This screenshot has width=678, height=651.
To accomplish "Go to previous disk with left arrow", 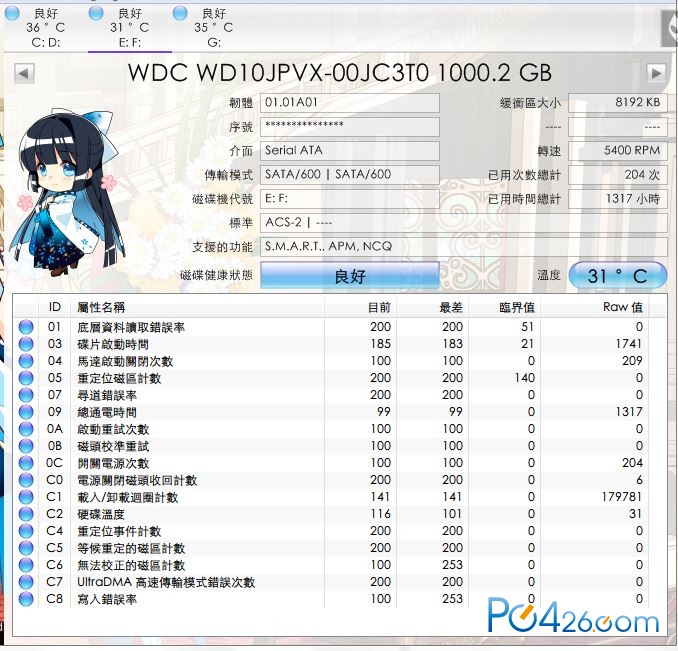I will (24, 73).
